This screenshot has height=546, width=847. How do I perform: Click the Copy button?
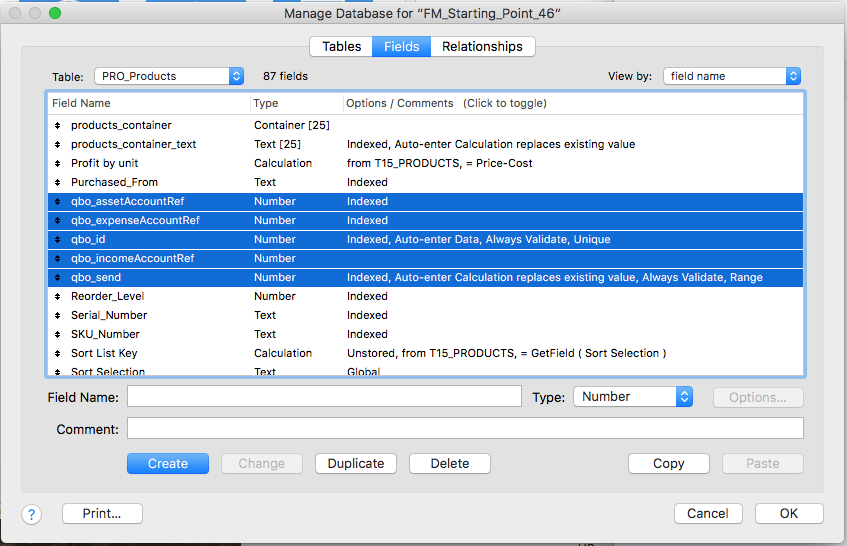(x=669, y=463)
